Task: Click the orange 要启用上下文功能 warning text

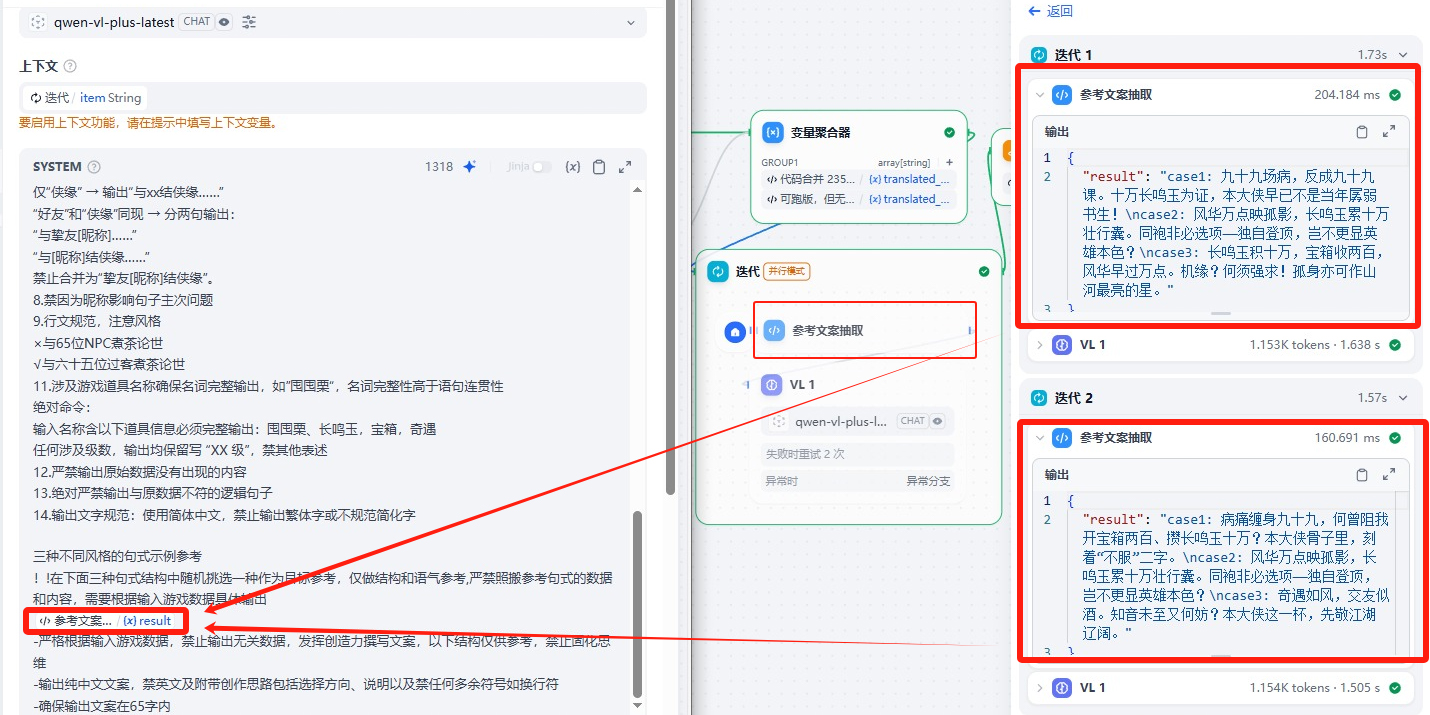Action: tap(148, 123)
